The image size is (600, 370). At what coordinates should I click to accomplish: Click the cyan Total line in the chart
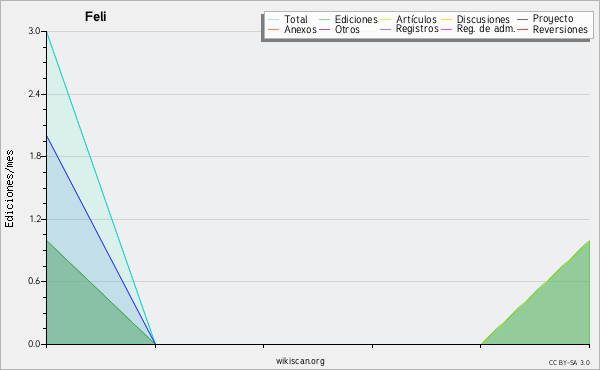[101, 188]
